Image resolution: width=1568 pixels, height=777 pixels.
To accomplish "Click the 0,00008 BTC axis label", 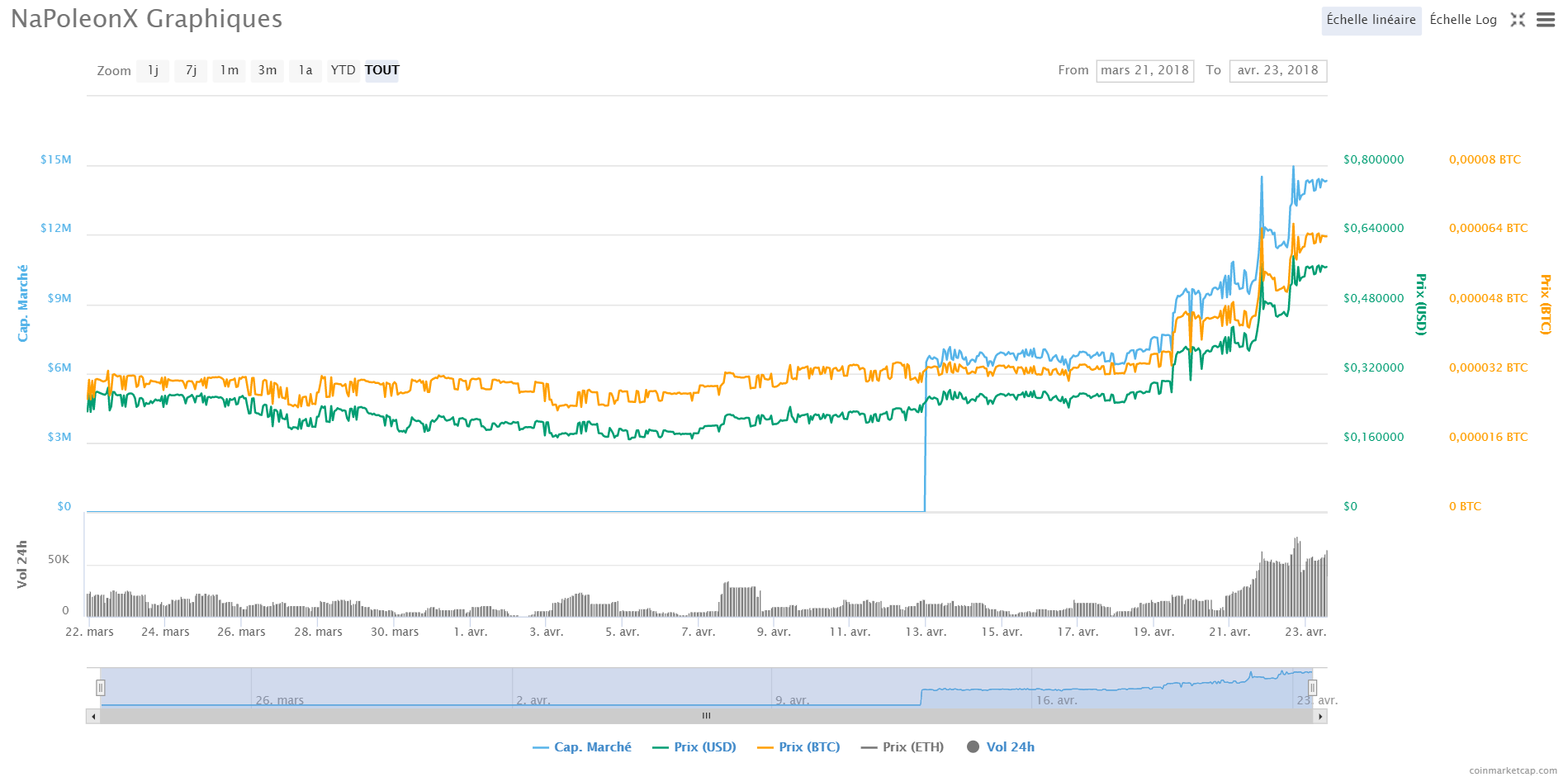I will tap(1485, 159).
